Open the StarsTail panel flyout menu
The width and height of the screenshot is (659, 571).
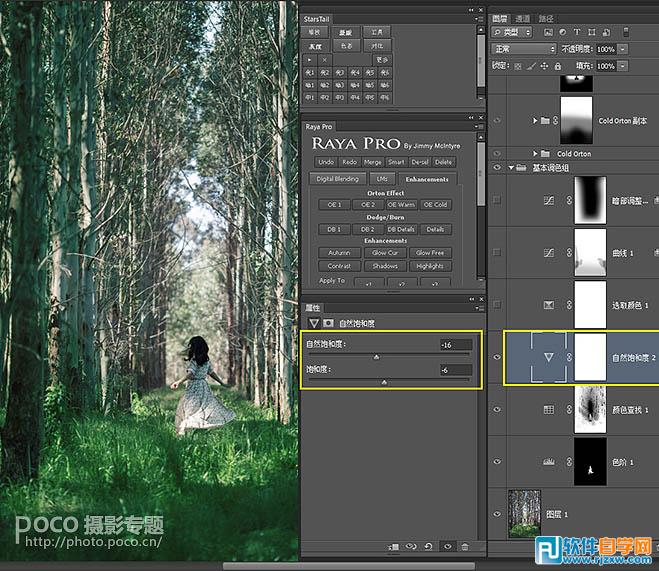[x=478, y=19]
